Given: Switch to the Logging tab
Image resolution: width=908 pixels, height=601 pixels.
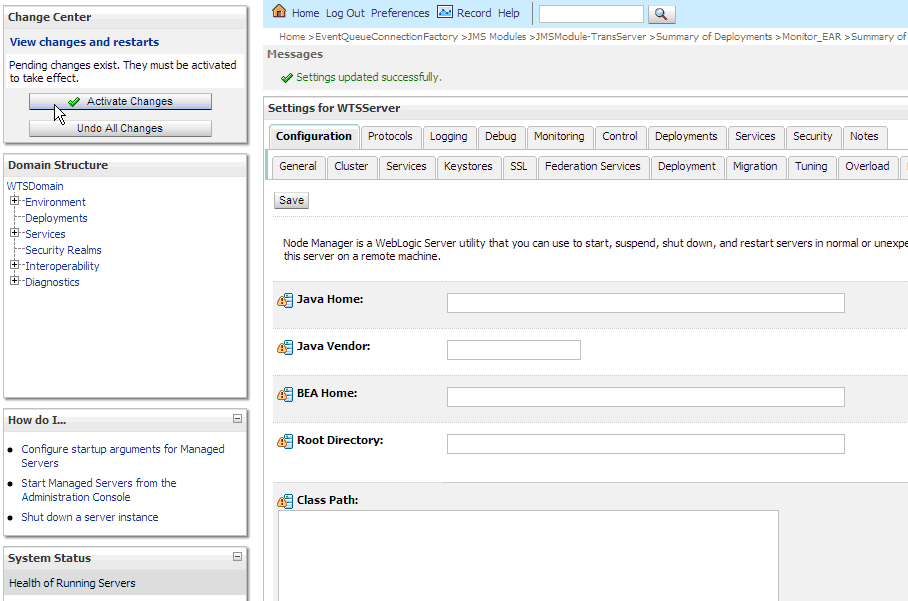Looking at the screenshot, I should click(x=449, y=137).
